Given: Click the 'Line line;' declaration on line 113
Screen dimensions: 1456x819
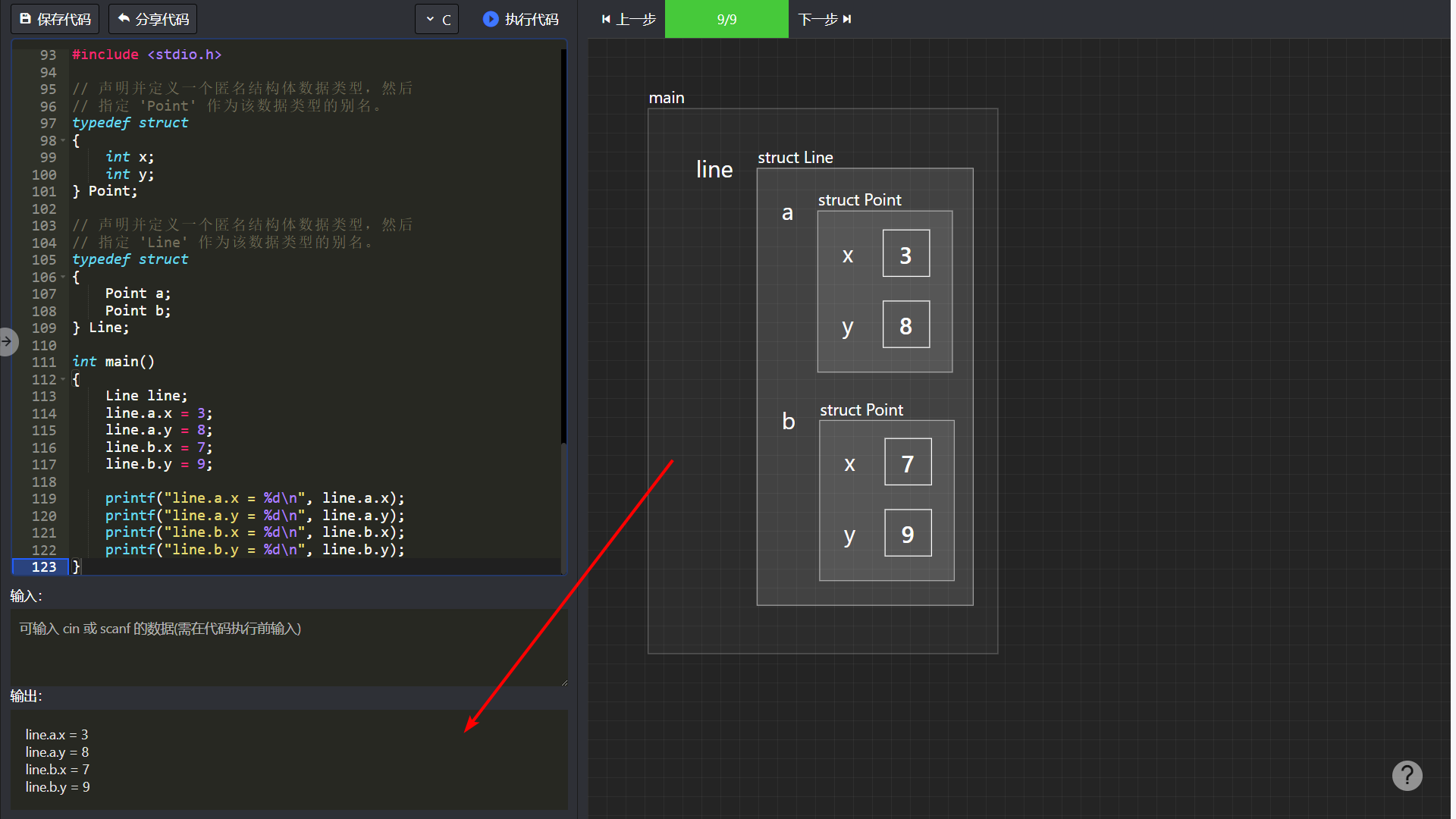Looking at the screenshot, I should pos(146,396).
